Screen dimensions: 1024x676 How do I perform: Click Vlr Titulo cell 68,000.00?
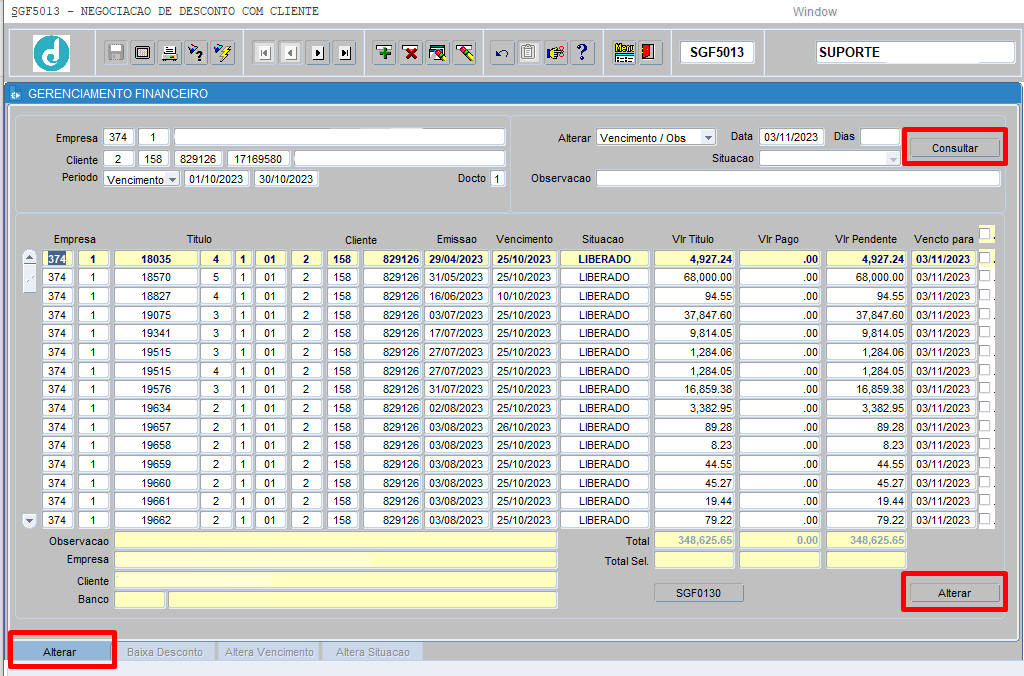(x=694, y=277)
